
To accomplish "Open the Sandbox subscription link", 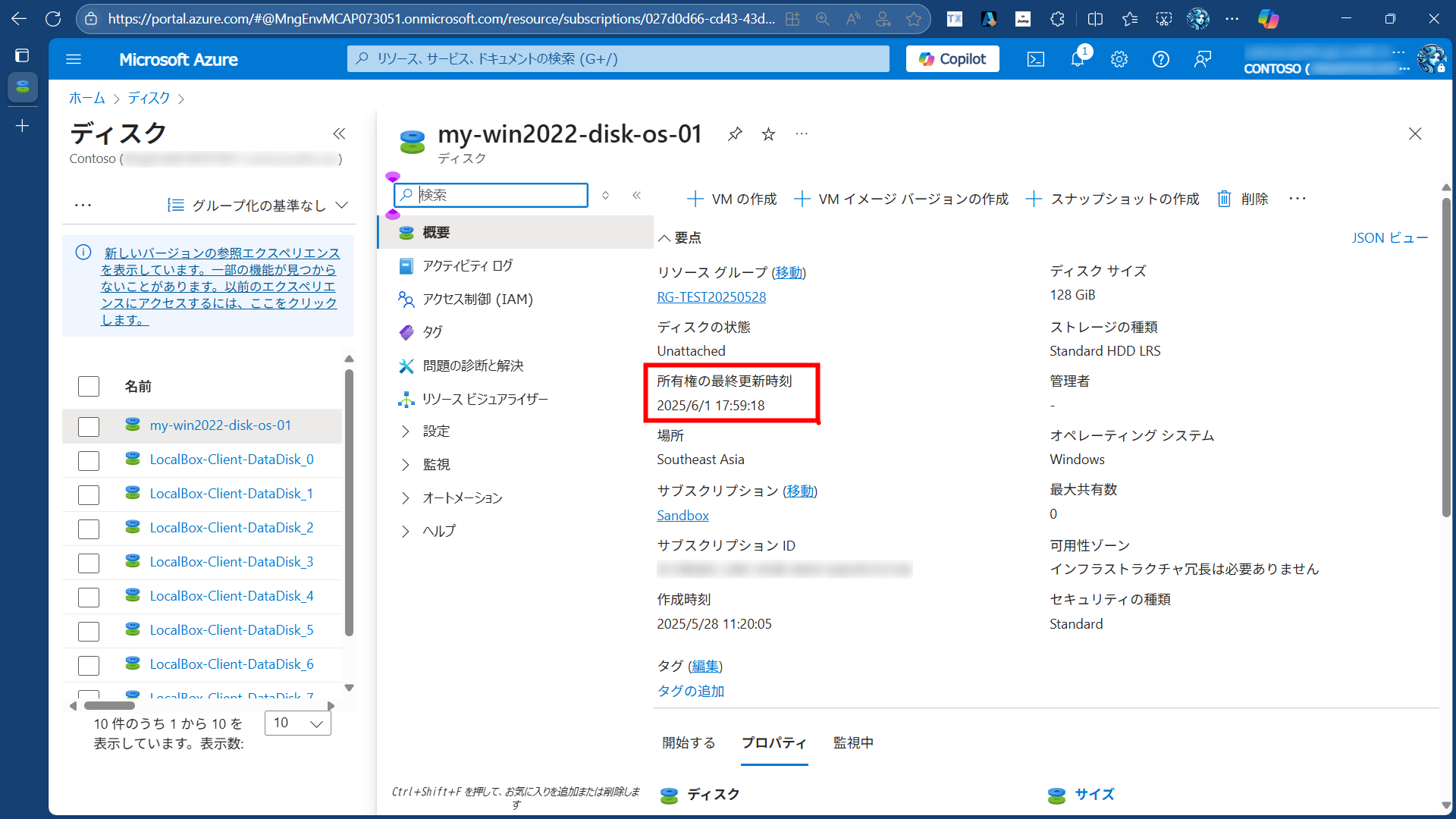I will point(682,516).
